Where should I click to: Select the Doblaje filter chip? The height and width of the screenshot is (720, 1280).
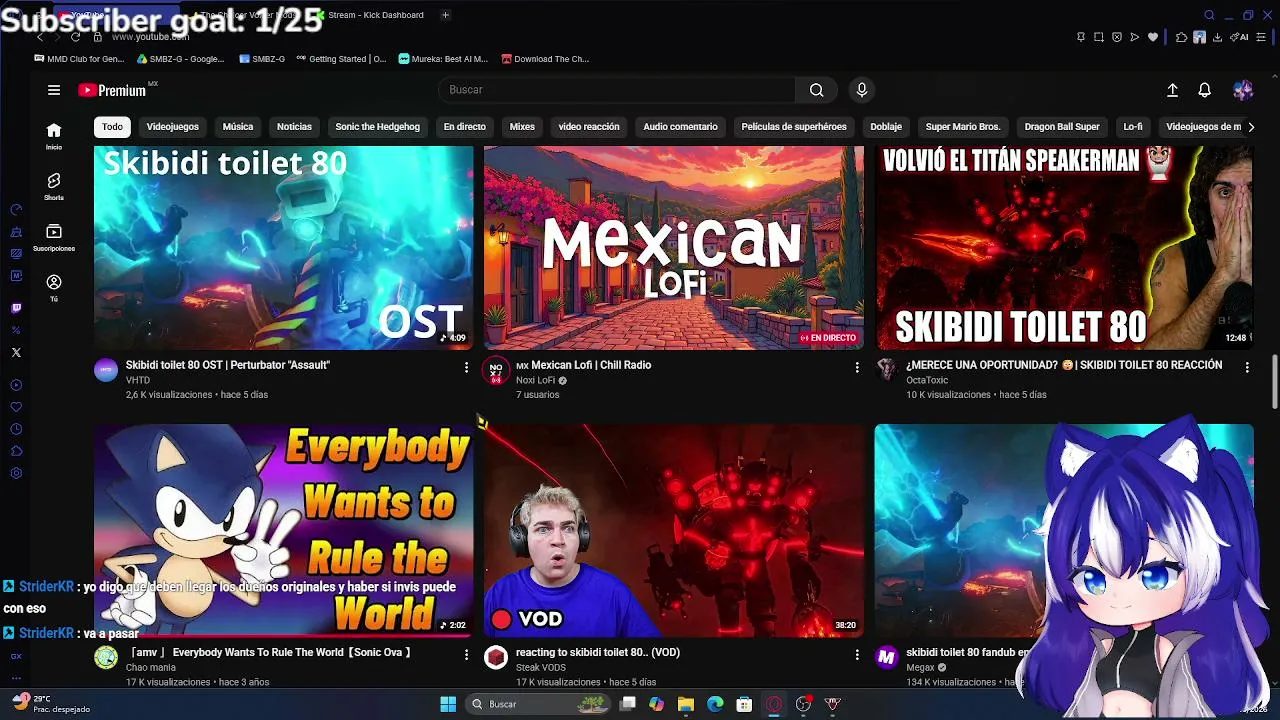pyautogui.click(x=886, y=127)
